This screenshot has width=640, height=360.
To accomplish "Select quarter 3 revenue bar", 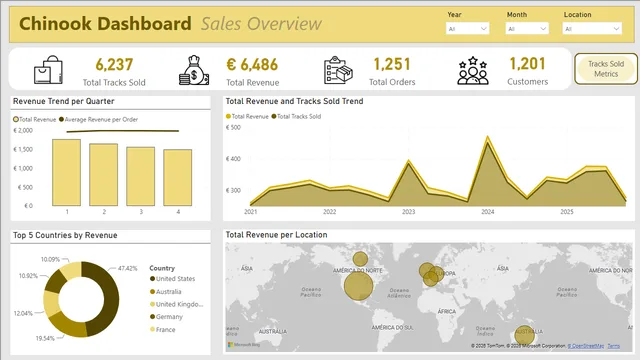I will coord(140,176).
